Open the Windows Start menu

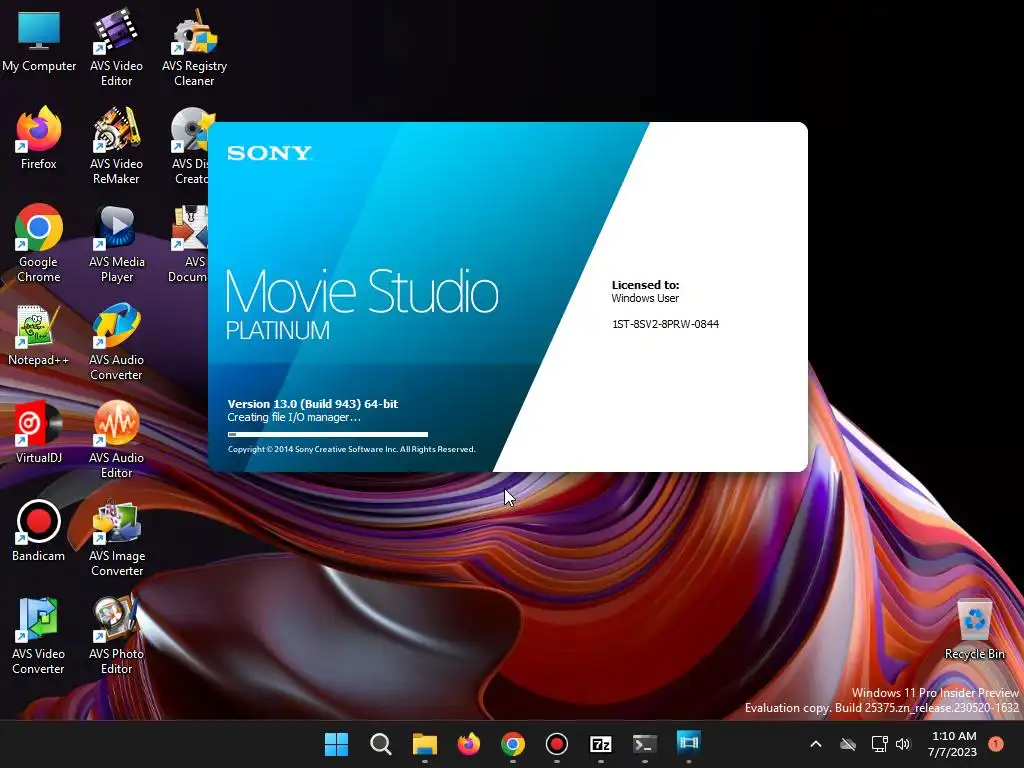(336, 744)
